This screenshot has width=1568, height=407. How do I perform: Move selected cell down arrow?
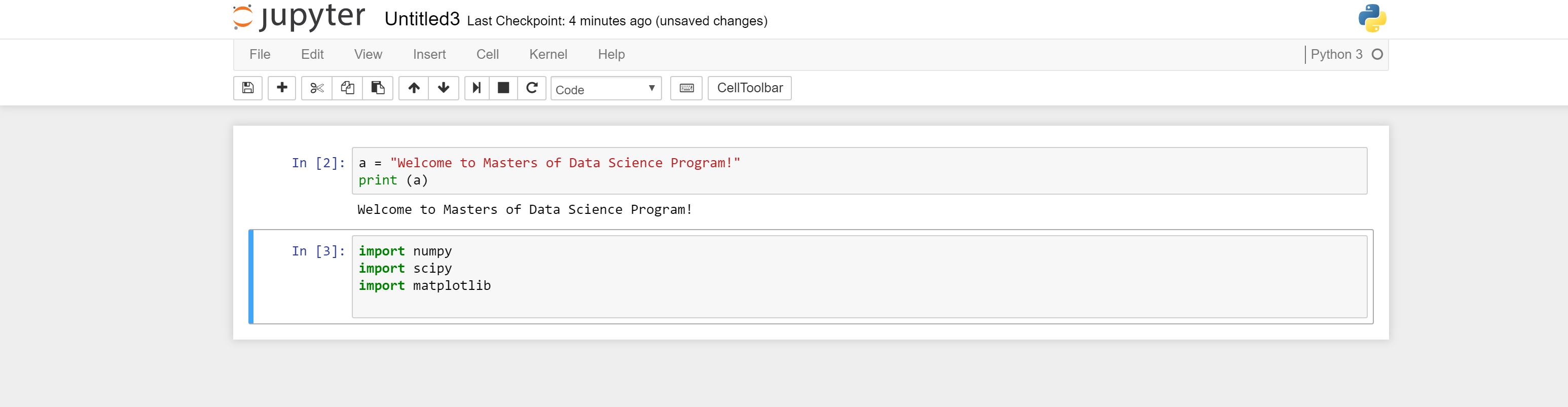444,88
